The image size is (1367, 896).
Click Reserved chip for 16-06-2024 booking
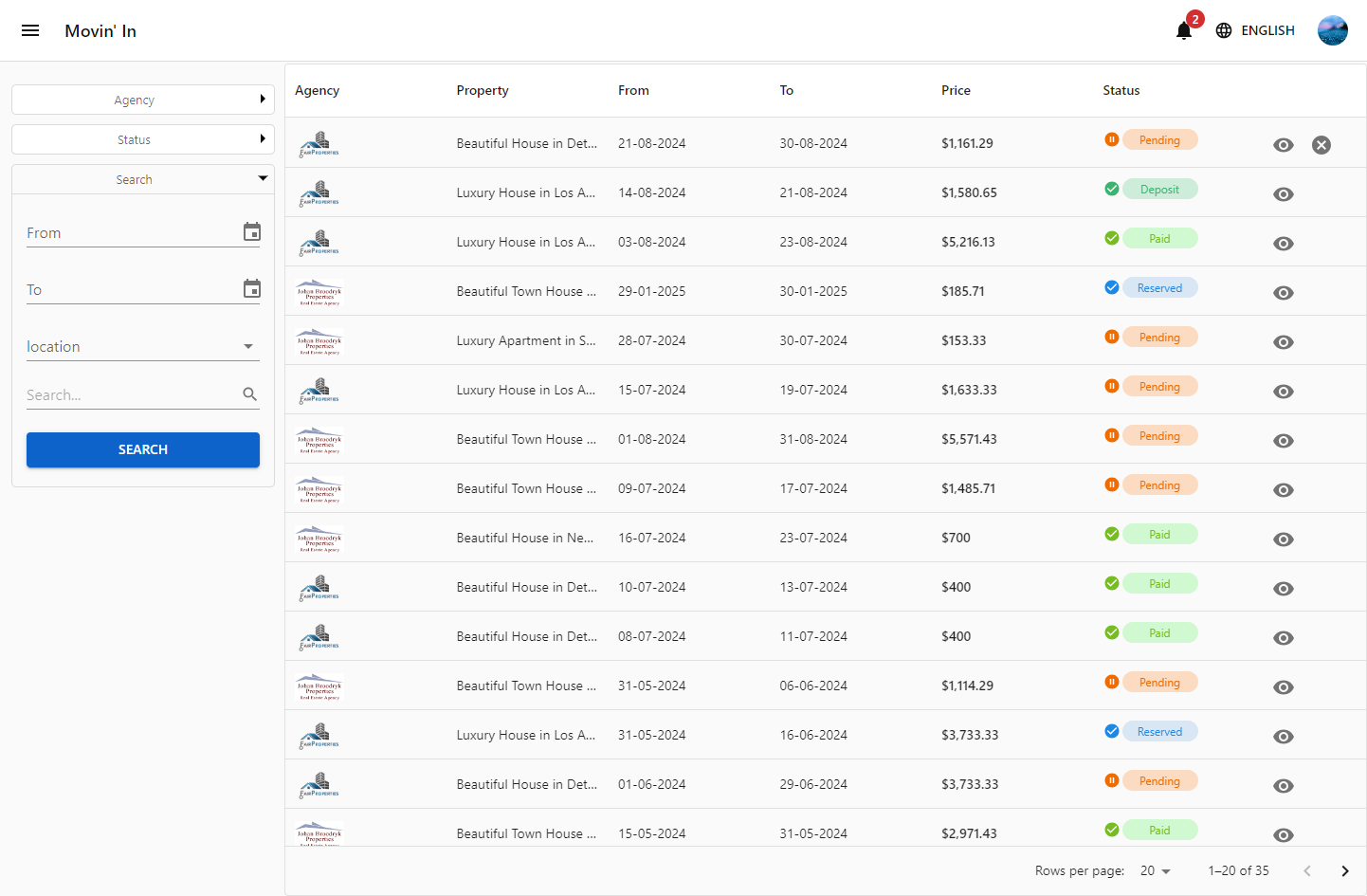[1159, 731]
